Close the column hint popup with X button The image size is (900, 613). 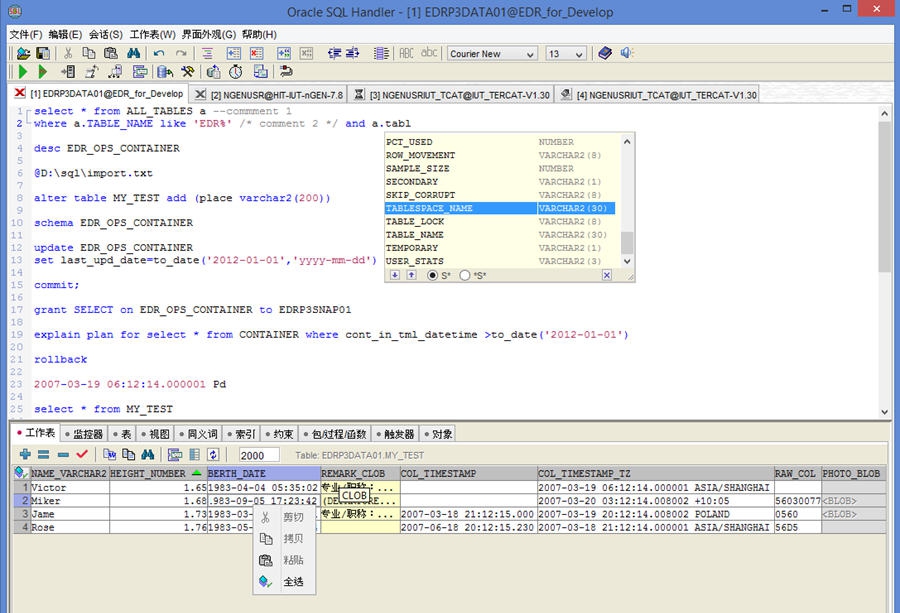pos(607,275)
